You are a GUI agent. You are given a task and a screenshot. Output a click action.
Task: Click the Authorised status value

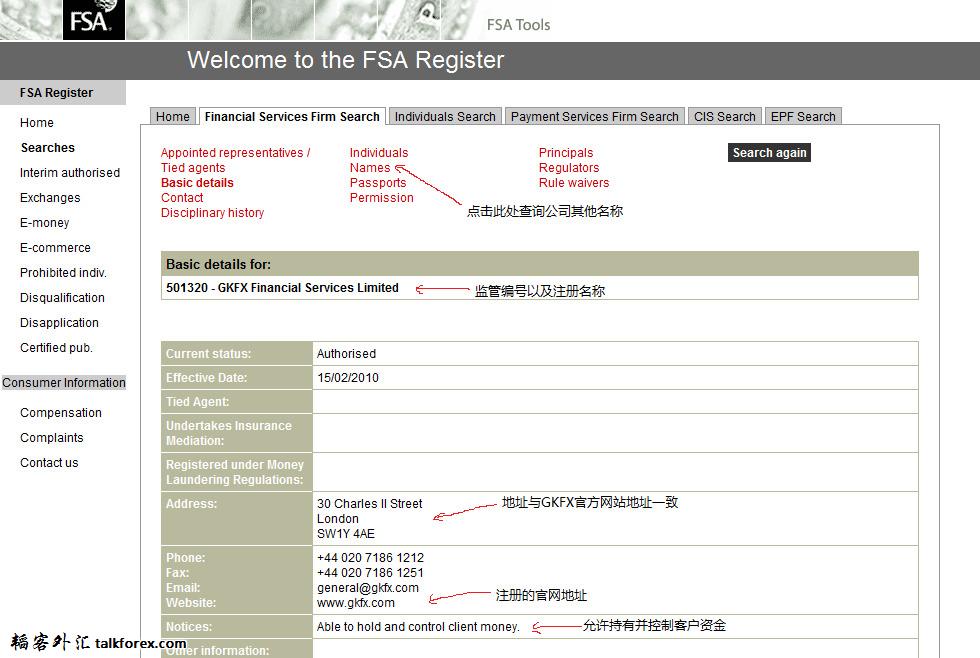pos(346,354)
